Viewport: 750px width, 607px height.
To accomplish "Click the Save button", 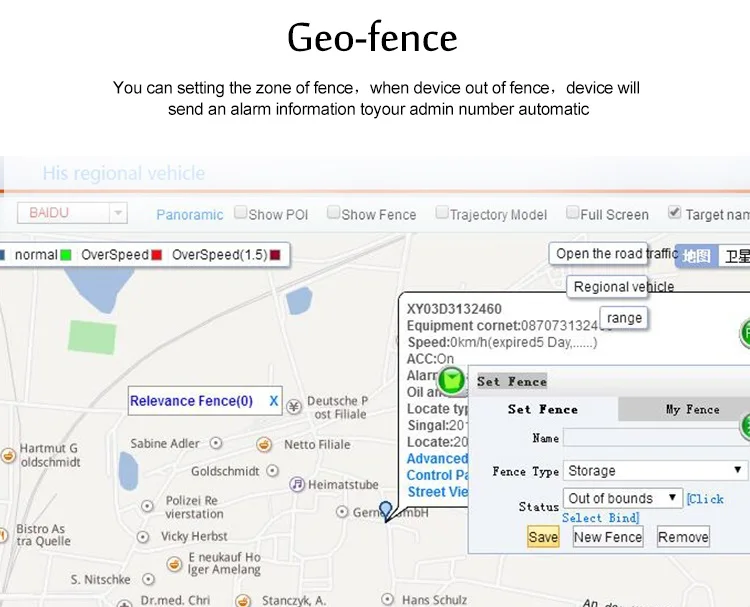I will point(543,537).
